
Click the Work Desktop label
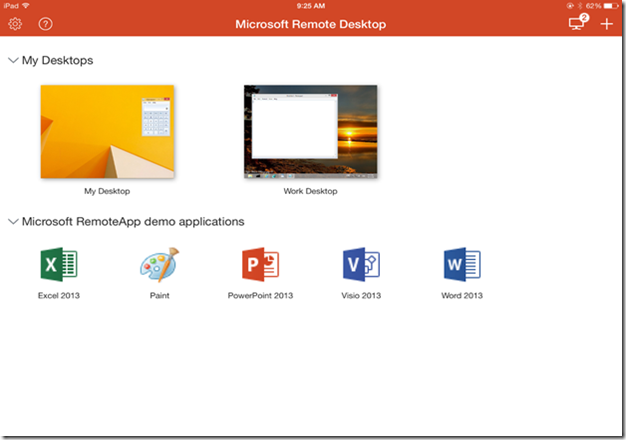(x=311, y=191)
